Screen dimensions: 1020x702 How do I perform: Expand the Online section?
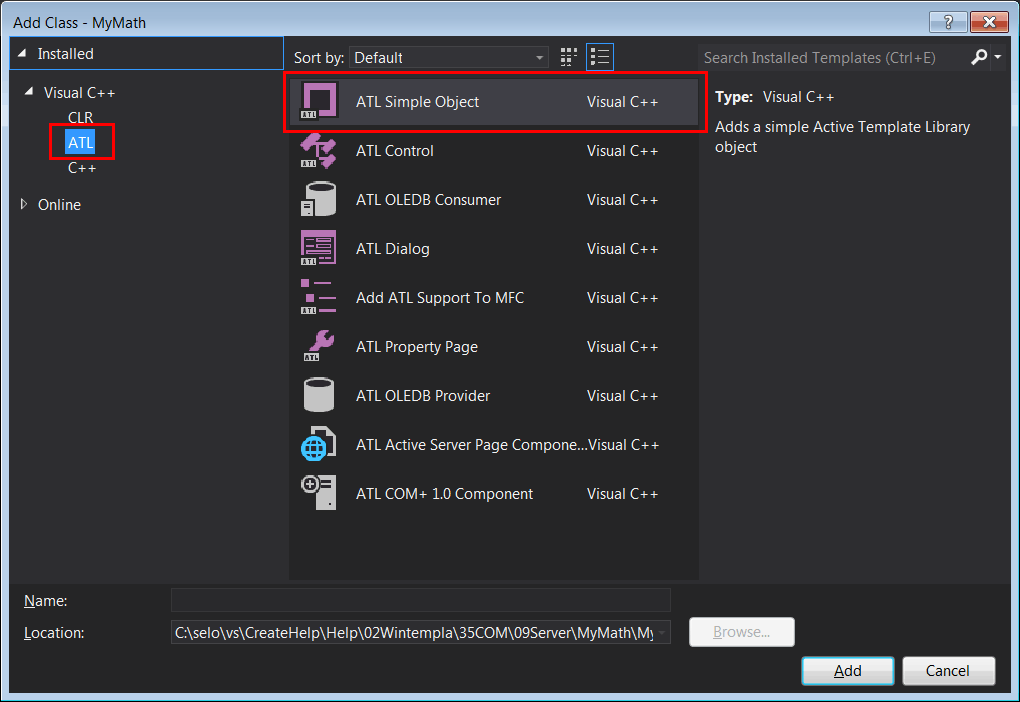click(24, 204)
